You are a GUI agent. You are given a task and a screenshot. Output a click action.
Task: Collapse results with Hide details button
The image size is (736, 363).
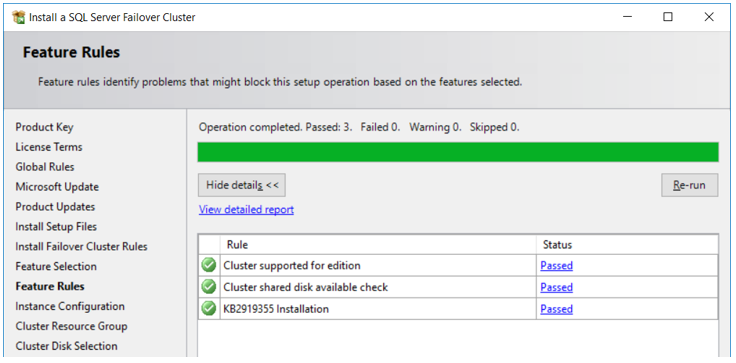click(242, 185)
